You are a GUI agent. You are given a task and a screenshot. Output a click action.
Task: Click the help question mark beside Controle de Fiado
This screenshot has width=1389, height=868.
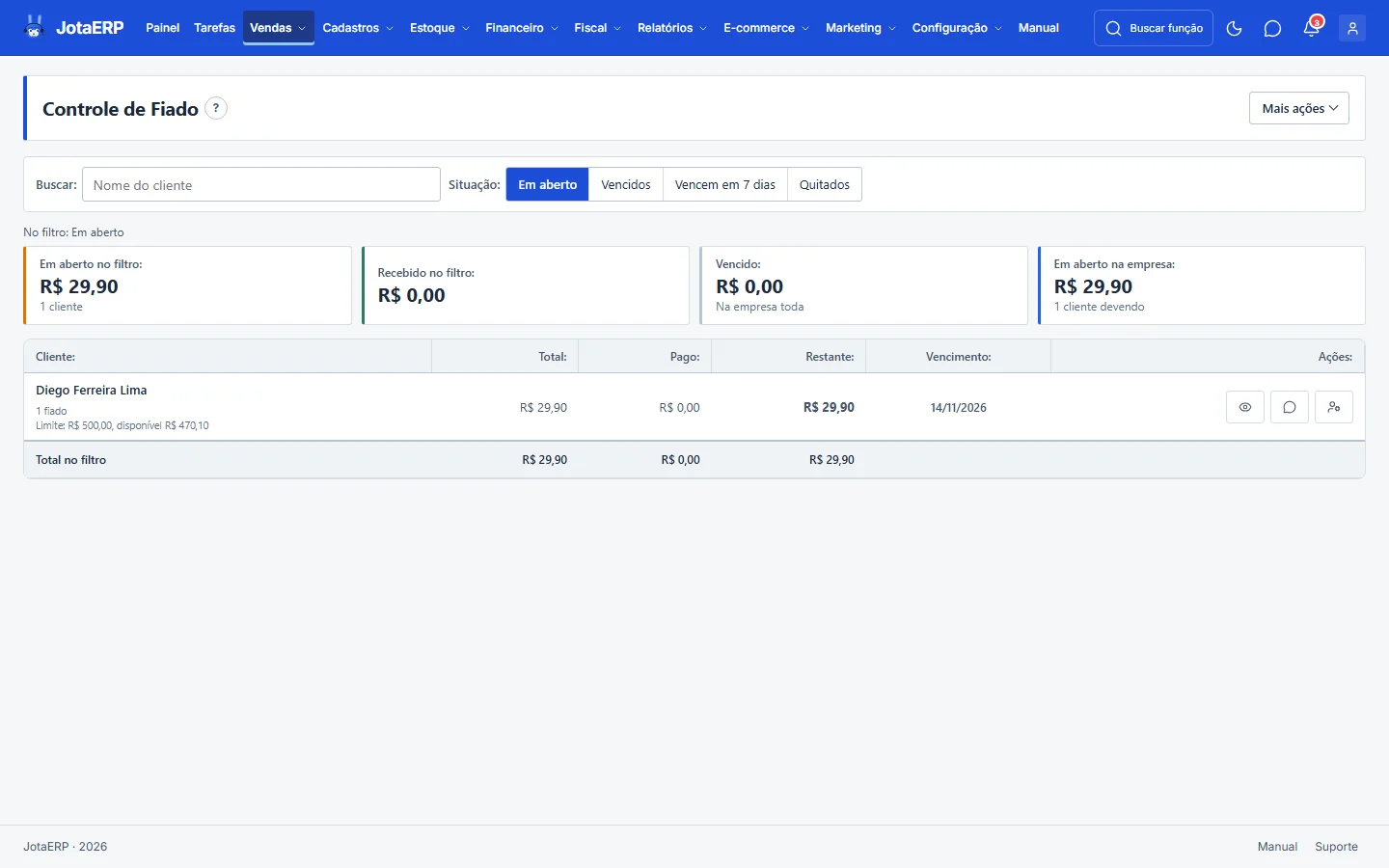(216, 108)
